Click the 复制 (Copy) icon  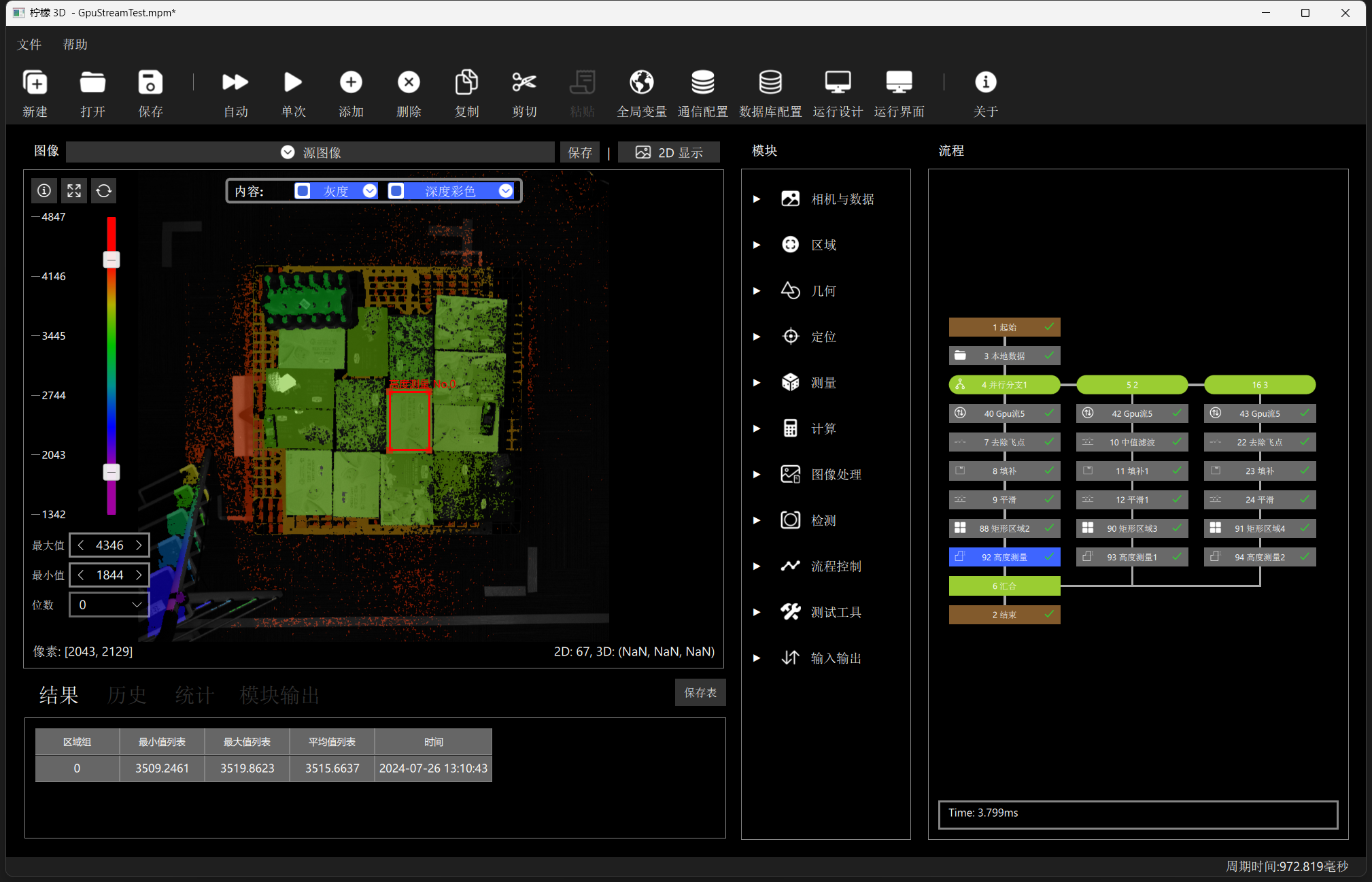click(466, 82)
